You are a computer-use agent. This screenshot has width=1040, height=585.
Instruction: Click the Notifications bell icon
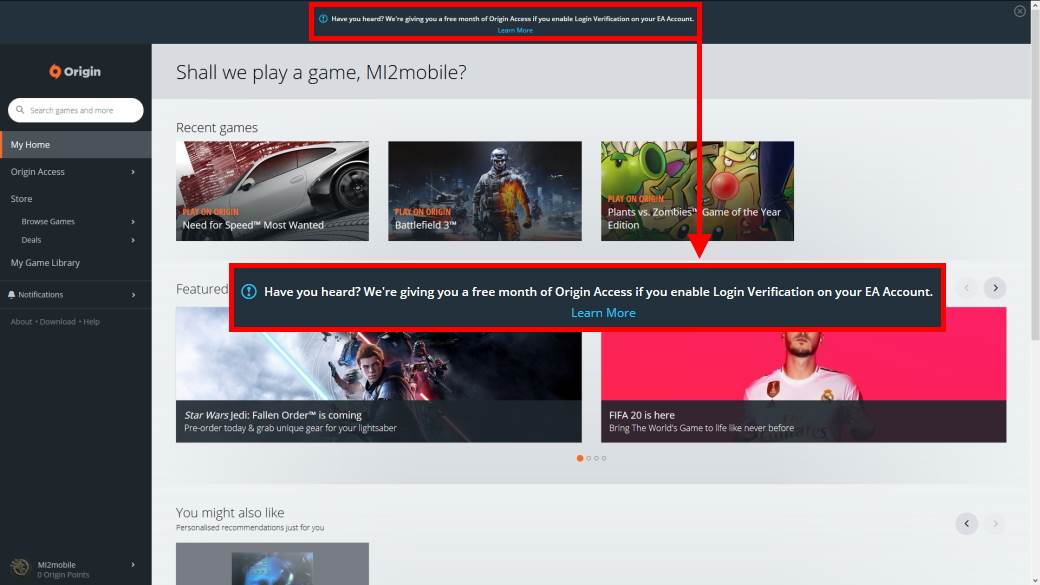(11, 295)
